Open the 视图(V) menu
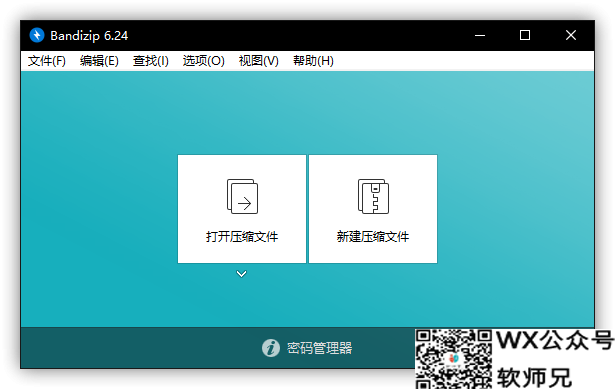Viewport: 615px width, 389px height. pos(258,61)
